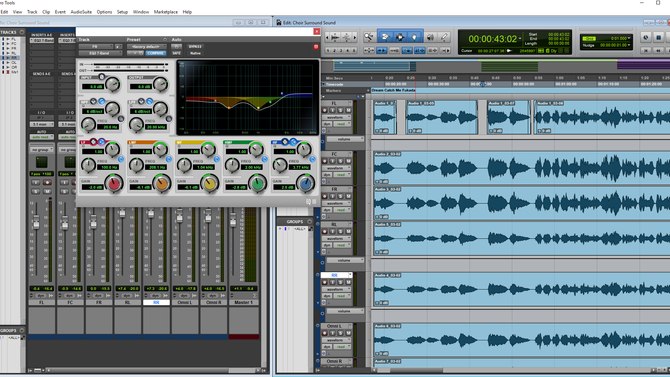This screenshot has width=670, height=377.
Task: Click the MF gain value field
Action: click(x=188, y=187)
